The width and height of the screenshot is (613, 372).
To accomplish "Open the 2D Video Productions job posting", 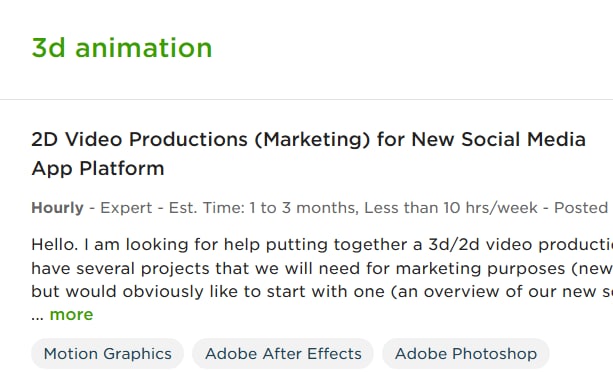I will coord(308,154).
